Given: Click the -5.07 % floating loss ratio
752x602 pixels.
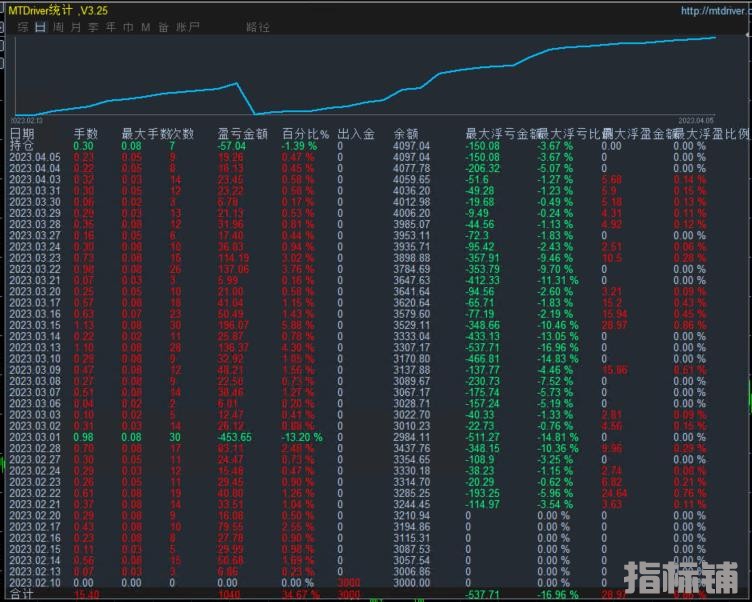Looking at the screenshot, I should [x=555, y=168].
